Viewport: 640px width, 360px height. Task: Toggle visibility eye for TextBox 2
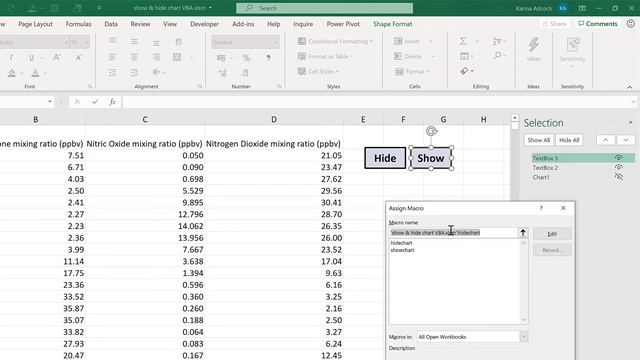pos(619,167)
